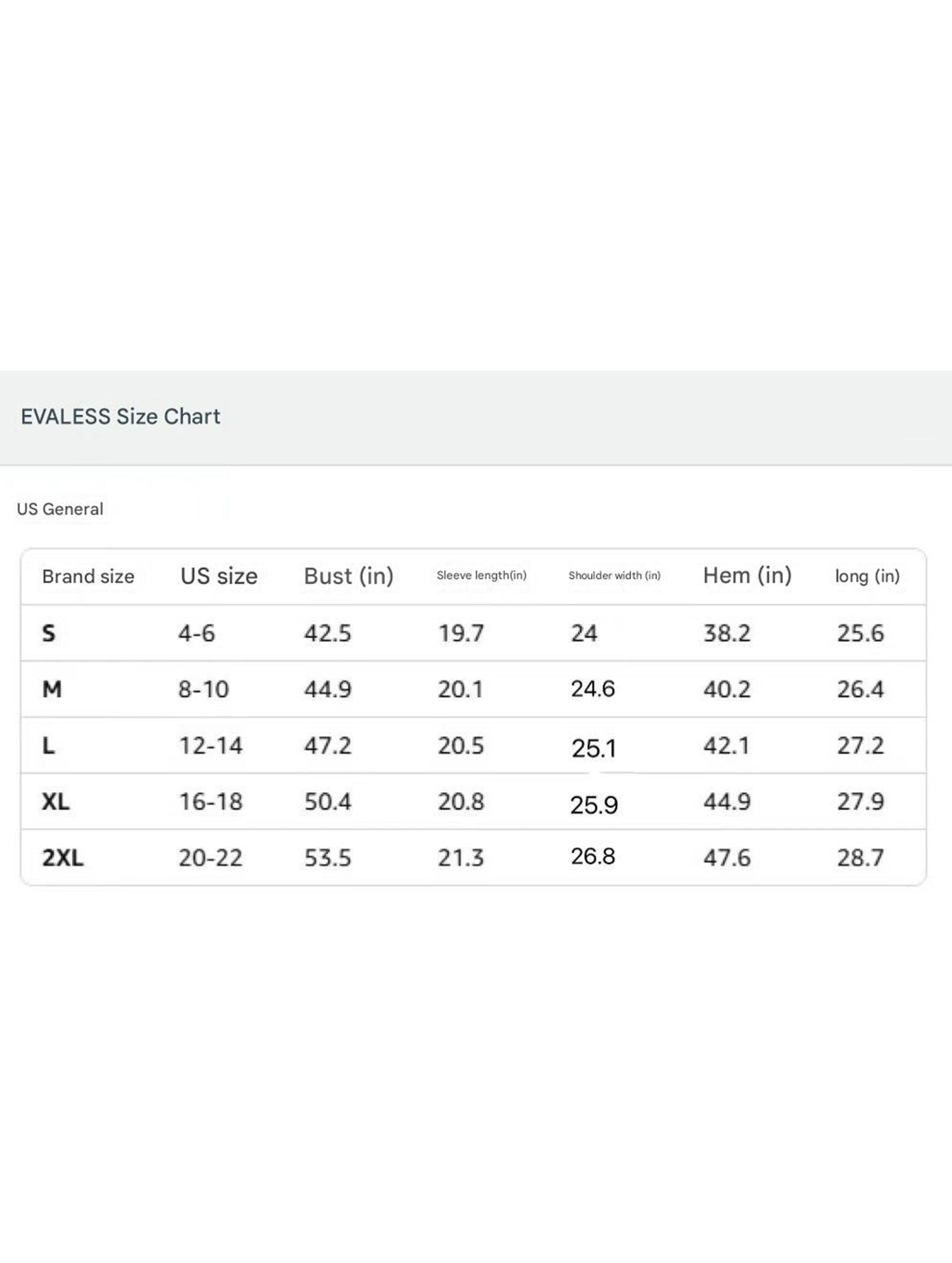
Task: Click the Bust (in) column header
Action: point(348,576)
